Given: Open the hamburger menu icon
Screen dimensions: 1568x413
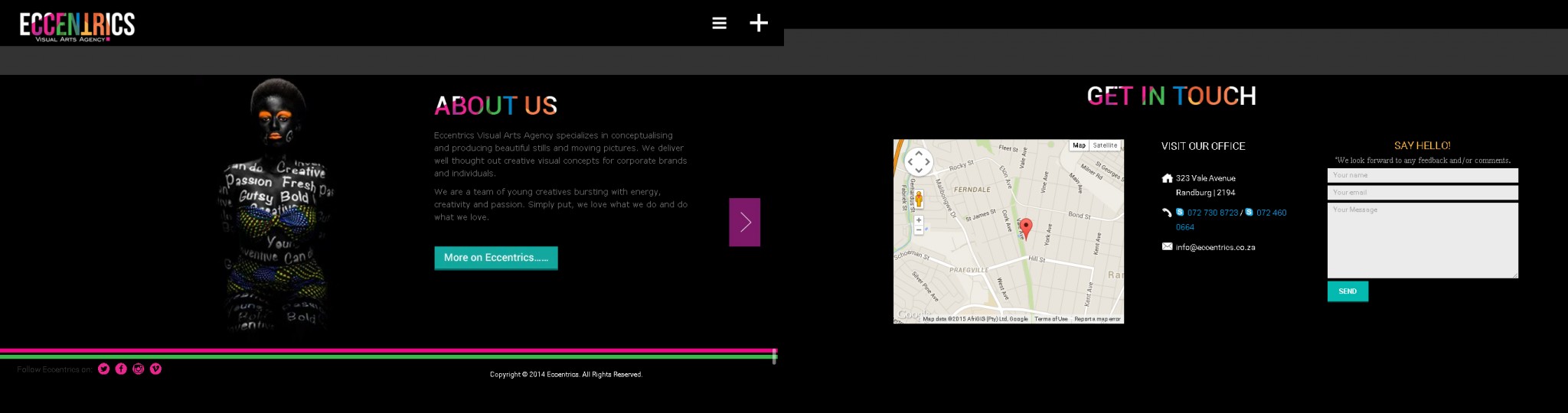Looking at the screenshot, I should coord(719,24).
